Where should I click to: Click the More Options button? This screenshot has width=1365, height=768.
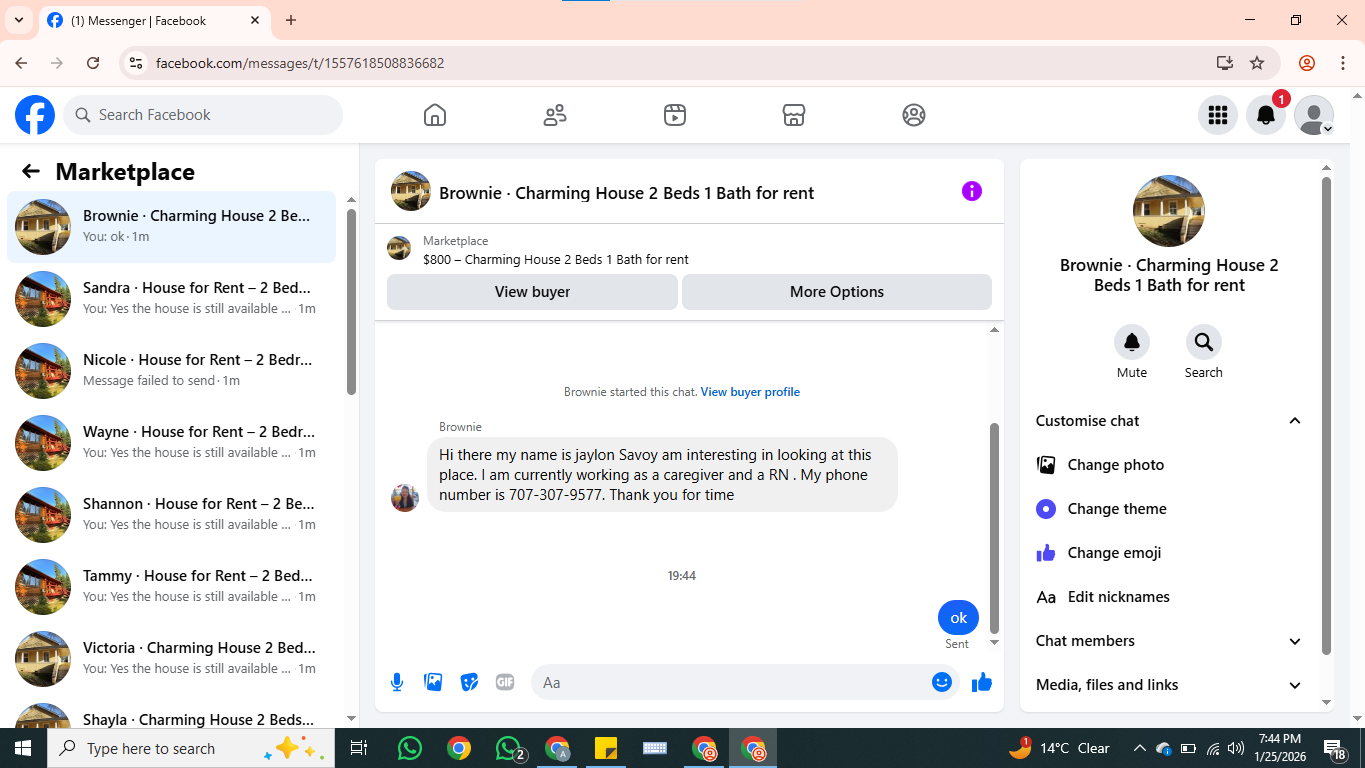(x=837, y=292)
